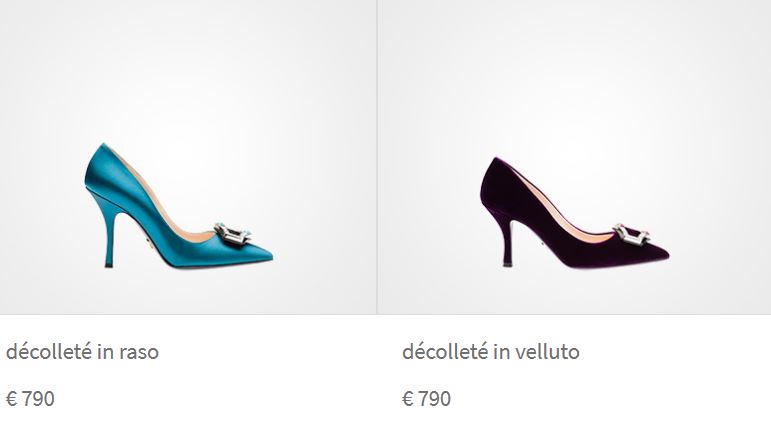Click the pointed toe of the velvet pump

click(657, 253)
